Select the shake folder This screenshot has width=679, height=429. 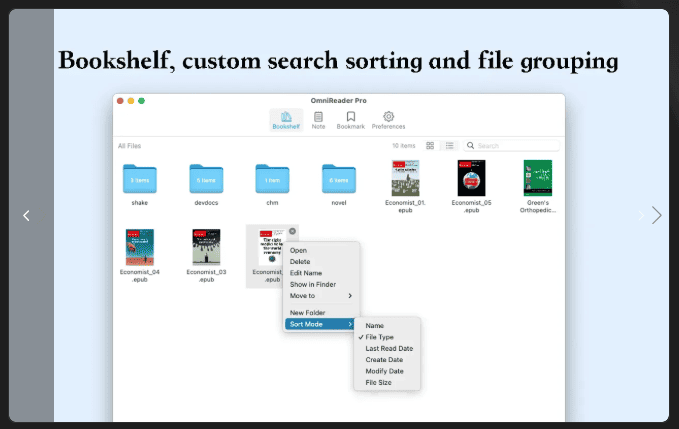pos(139,179)
